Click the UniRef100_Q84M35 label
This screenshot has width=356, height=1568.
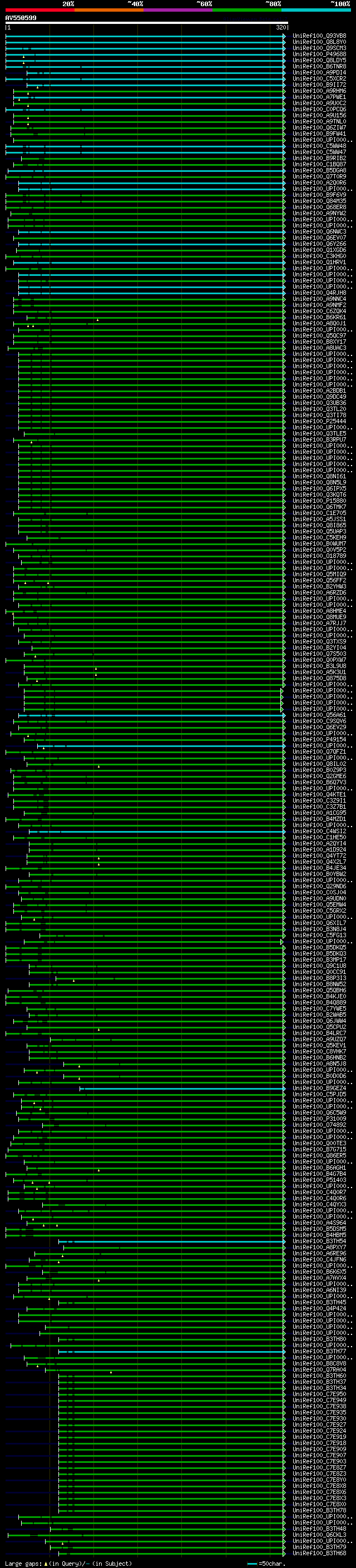click(x=319, y=201)
